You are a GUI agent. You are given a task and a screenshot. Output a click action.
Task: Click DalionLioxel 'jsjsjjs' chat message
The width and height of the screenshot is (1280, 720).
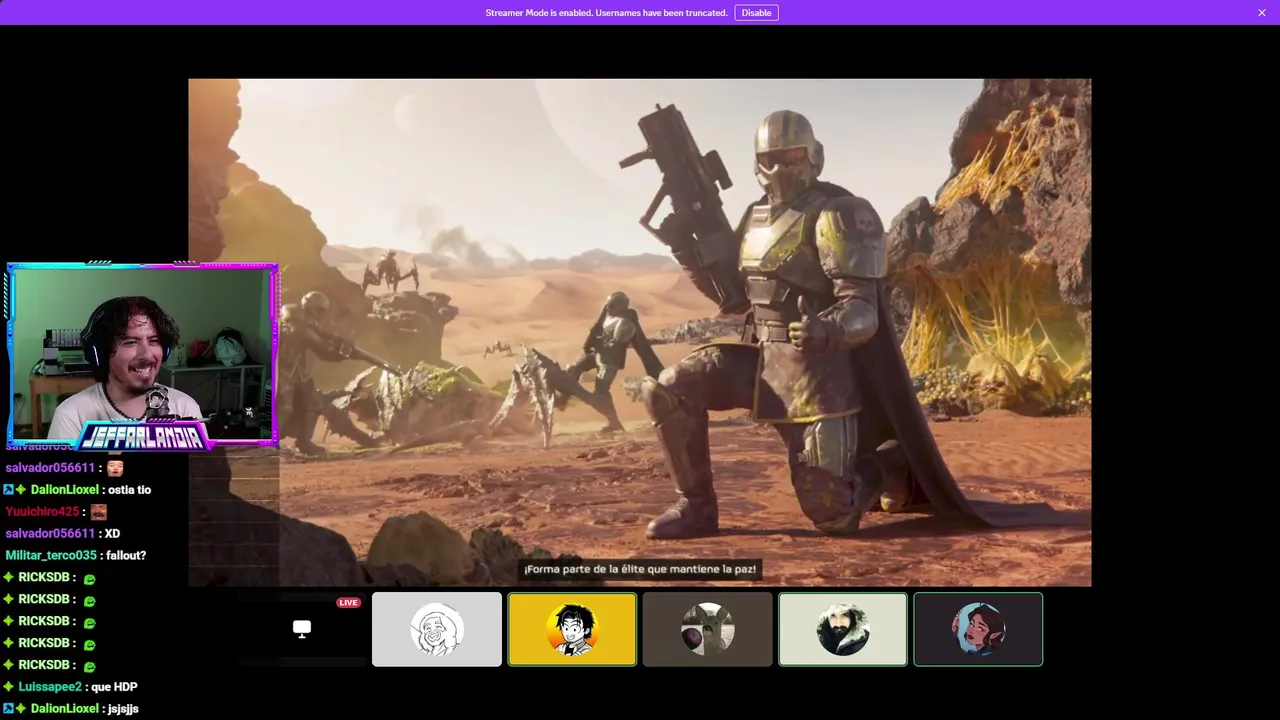(x=70, y=709)
